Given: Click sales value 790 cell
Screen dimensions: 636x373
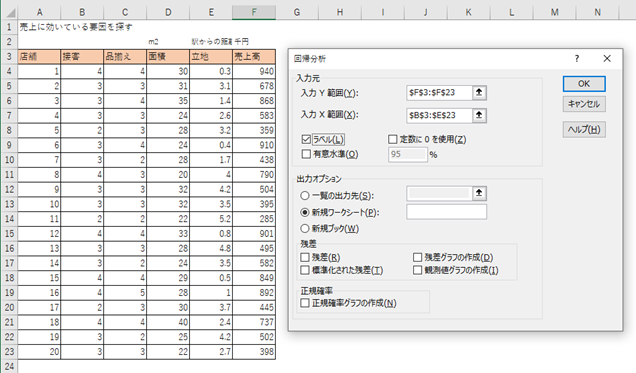Looking at the screenshot, I should pos(254,175).
